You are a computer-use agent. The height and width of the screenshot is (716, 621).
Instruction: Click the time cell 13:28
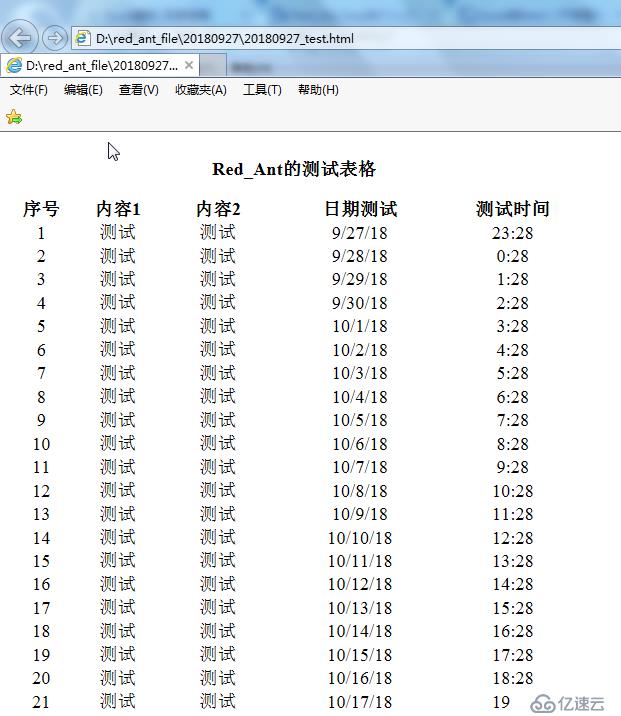[512, 561]
